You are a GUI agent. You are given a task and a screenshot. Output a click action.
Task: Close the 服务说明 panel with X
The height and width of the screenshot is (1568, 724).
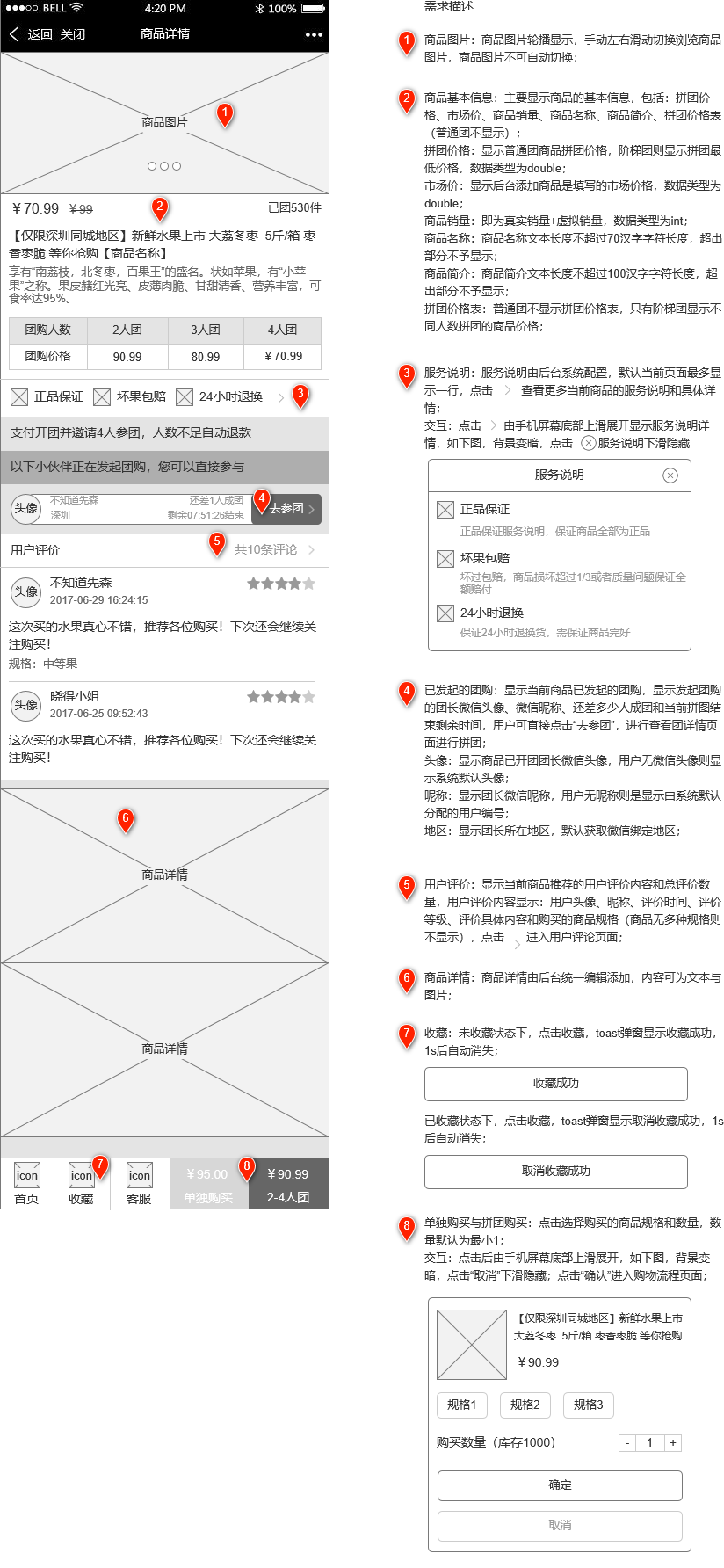point(670,475)
